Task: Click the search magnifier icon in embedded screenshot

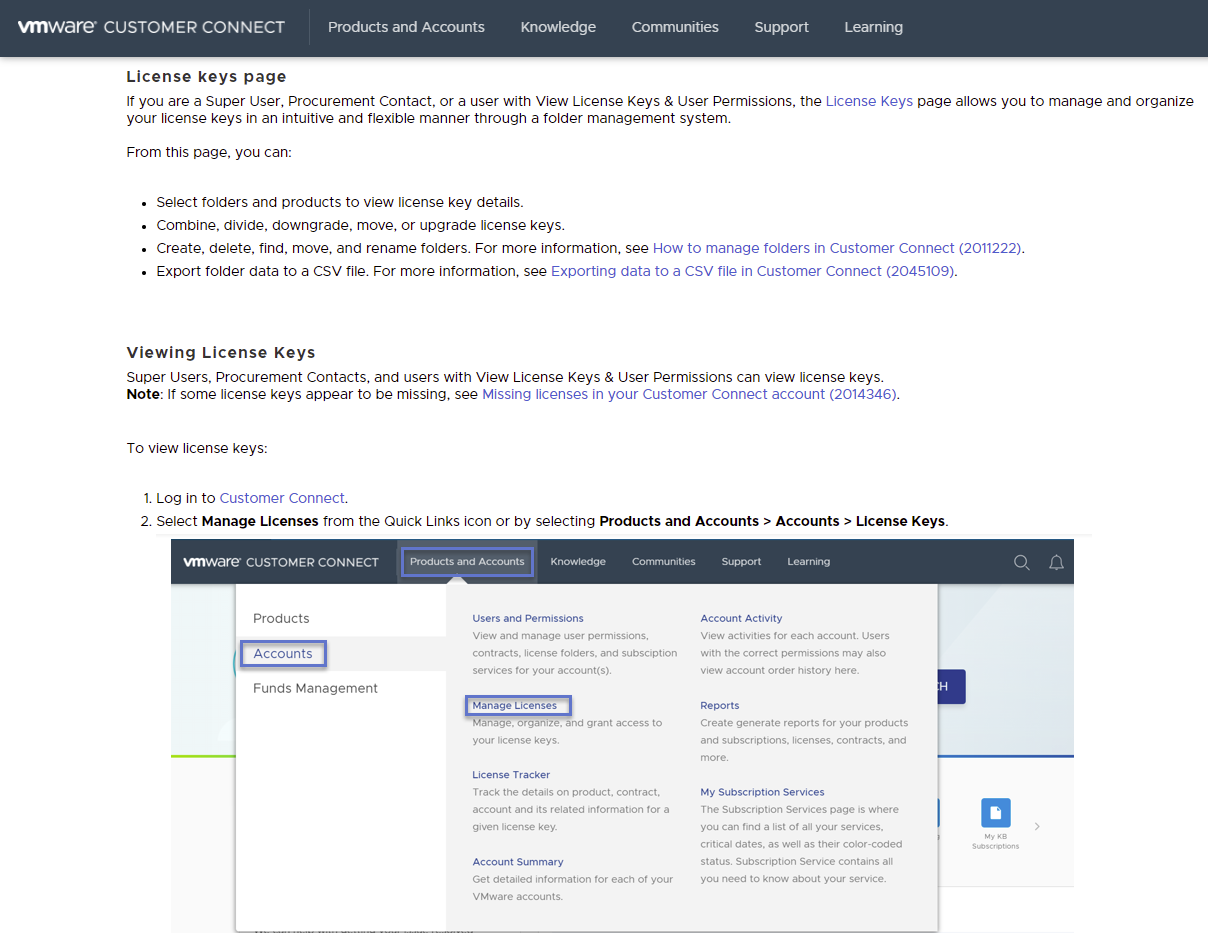Action: pos(1021,562)
